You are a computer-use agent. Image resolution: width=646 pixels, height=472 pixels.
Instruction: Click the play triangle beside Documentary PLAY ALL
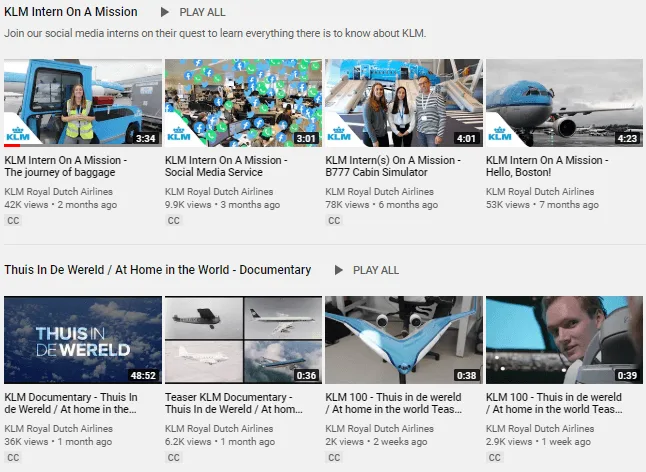point(339,270)
